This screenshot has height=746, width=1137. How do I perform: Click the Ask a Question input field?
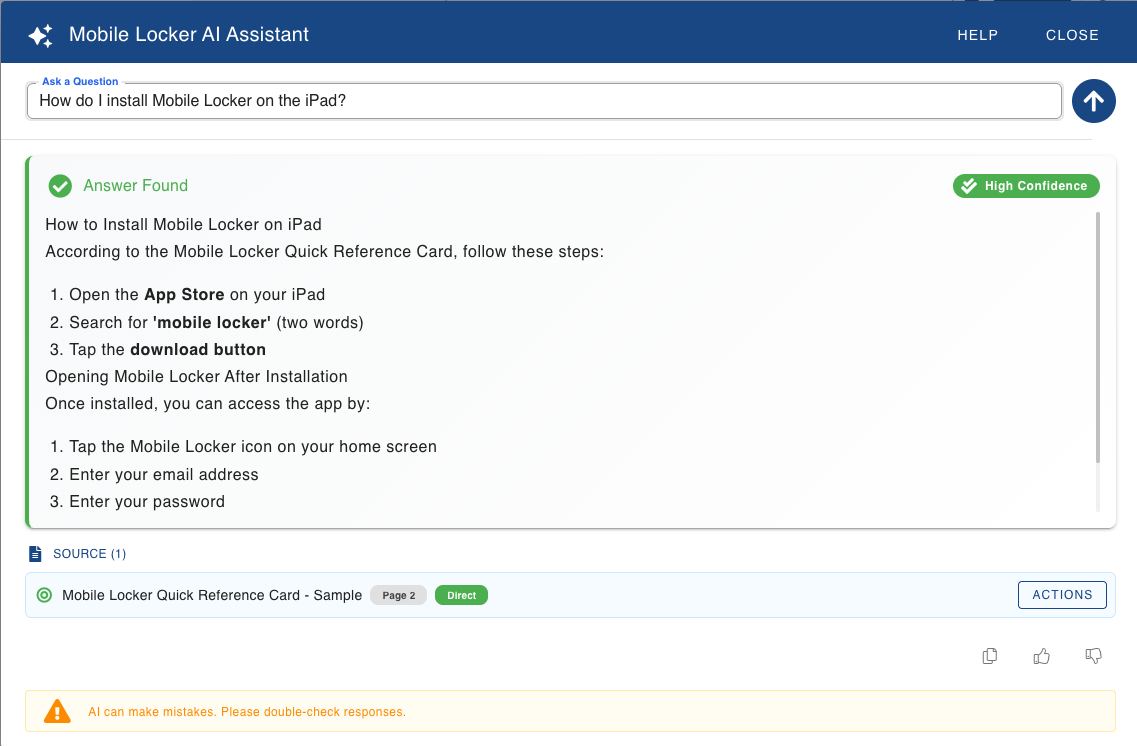pos(544,101)
